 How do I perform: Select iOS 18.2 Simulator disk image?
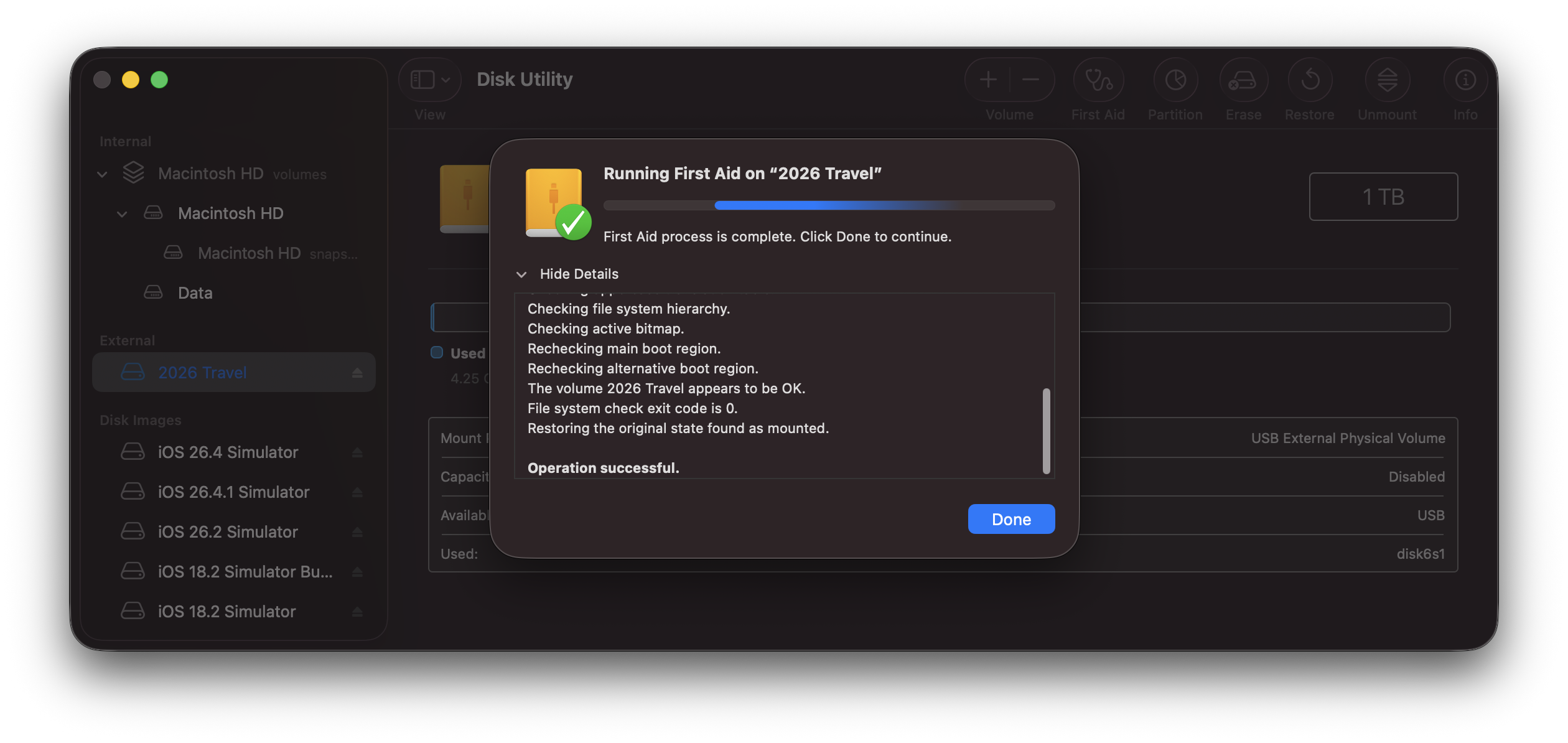[x=234, y=612]
